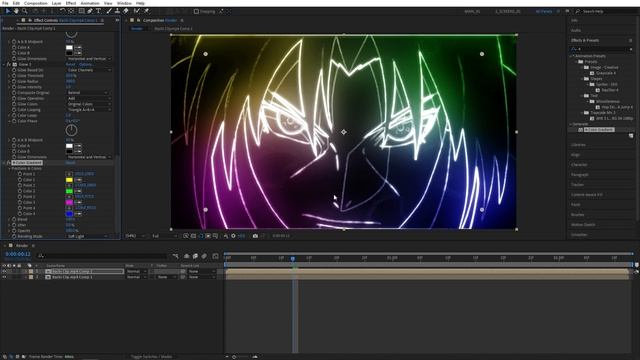Collapse the Positions & Colors group
The image size is (640, 360).
tap(9, 168)
